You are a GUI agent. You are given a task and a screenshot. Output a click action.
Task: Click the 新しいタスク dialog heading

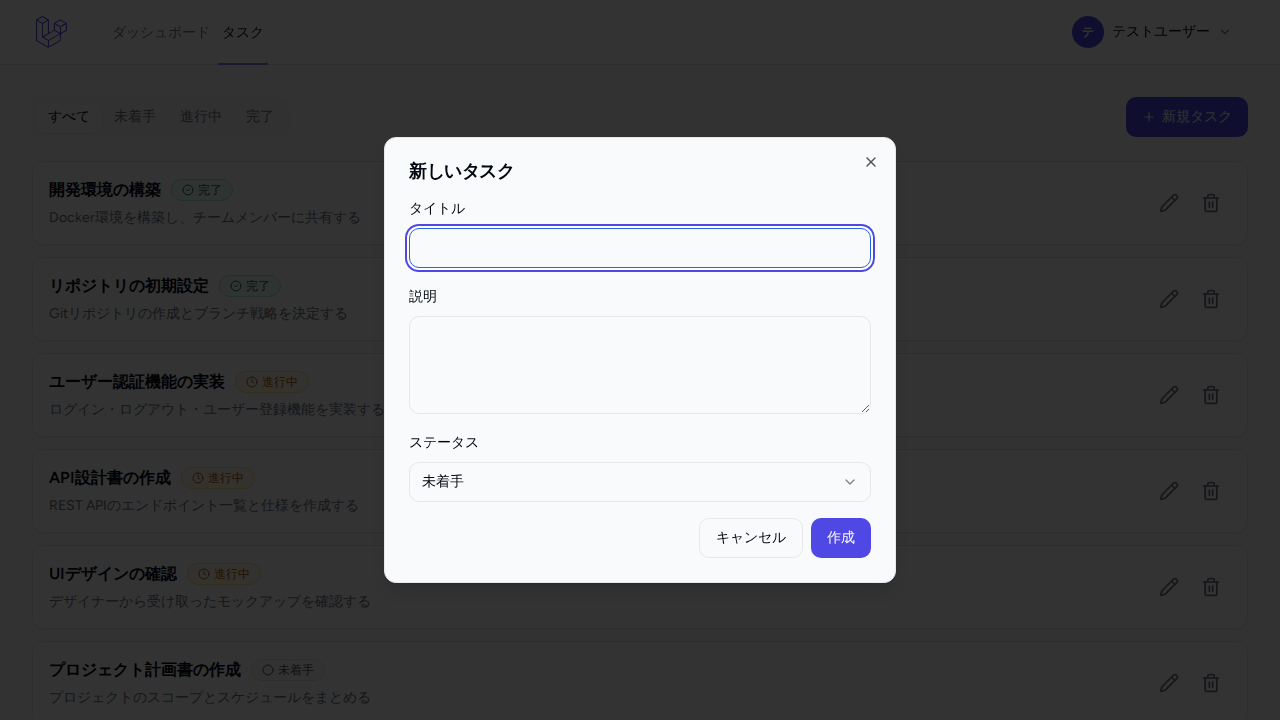[461, 171]
